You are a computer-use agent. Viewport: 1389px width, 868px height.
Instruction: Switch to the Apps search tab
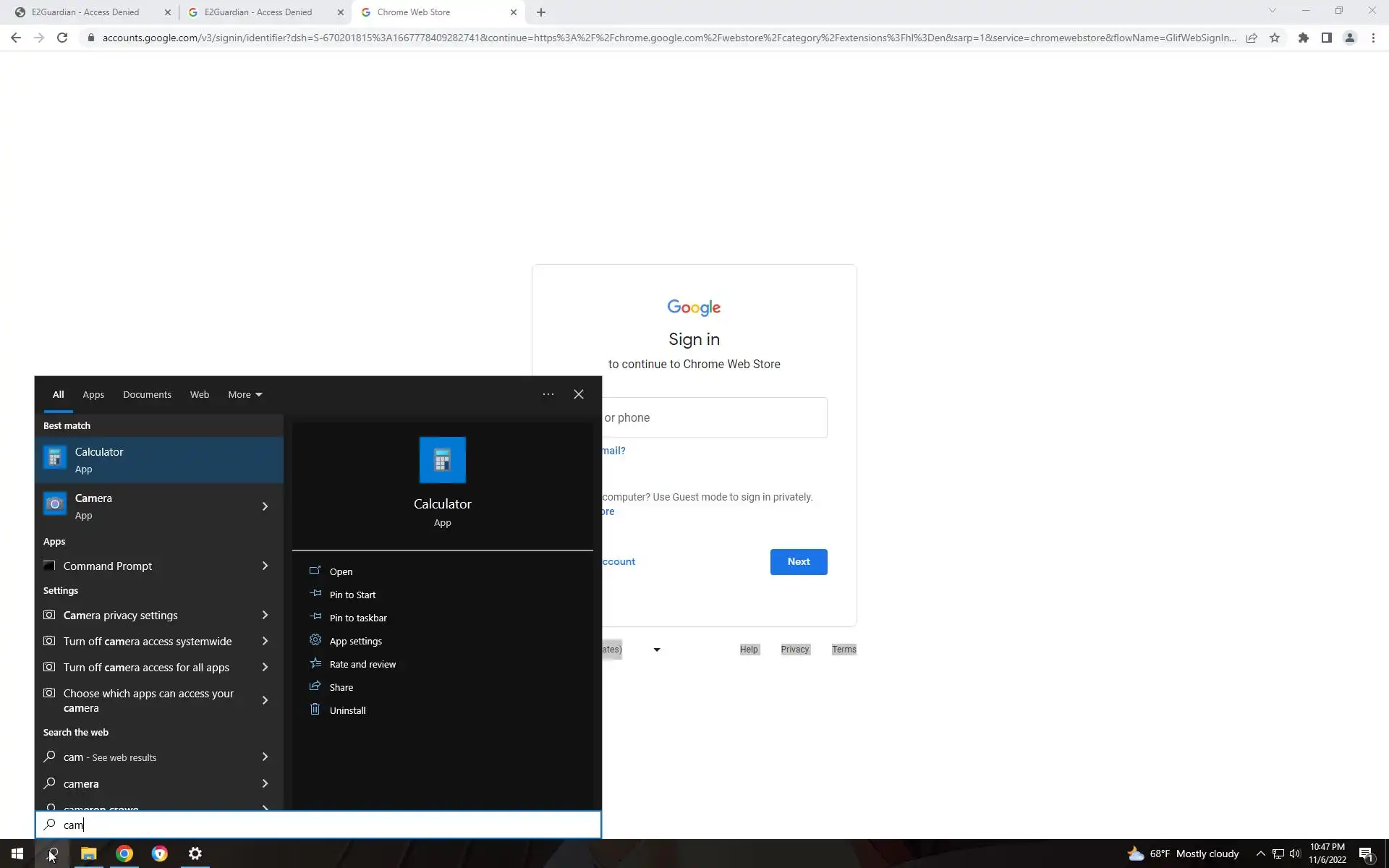[93, 394]
